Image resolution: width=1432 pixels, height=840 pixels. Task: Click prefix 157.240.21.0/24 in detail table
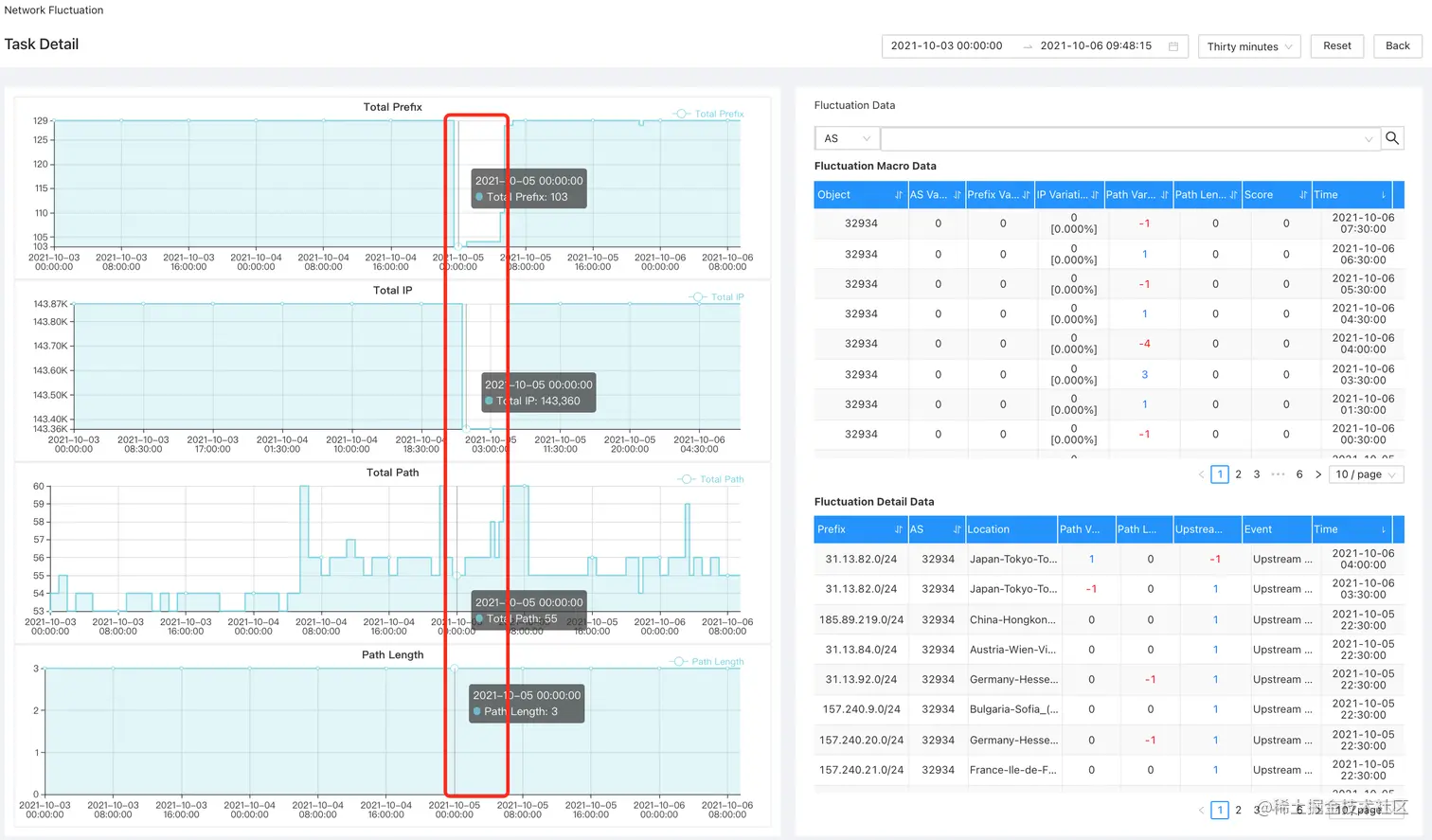coord(861,770)
